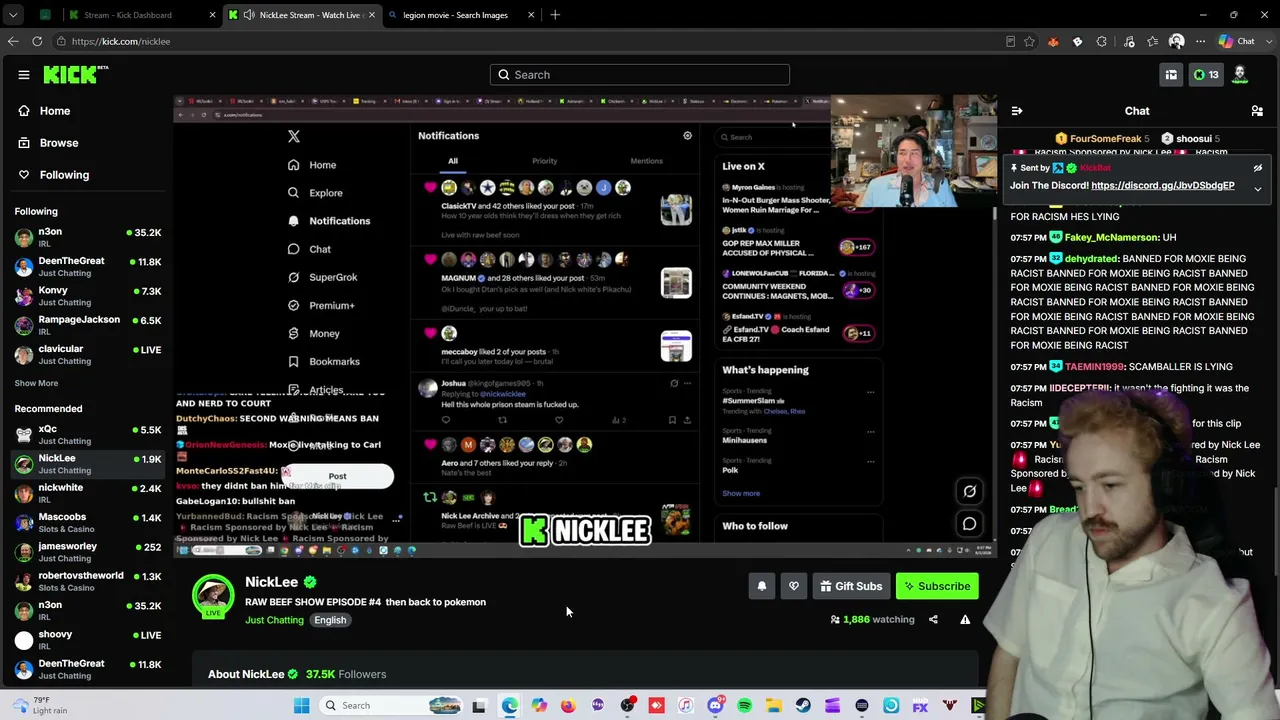Bookmark this page with the star icon
Screen dimensions: 1280x720
coord(1029,41)
